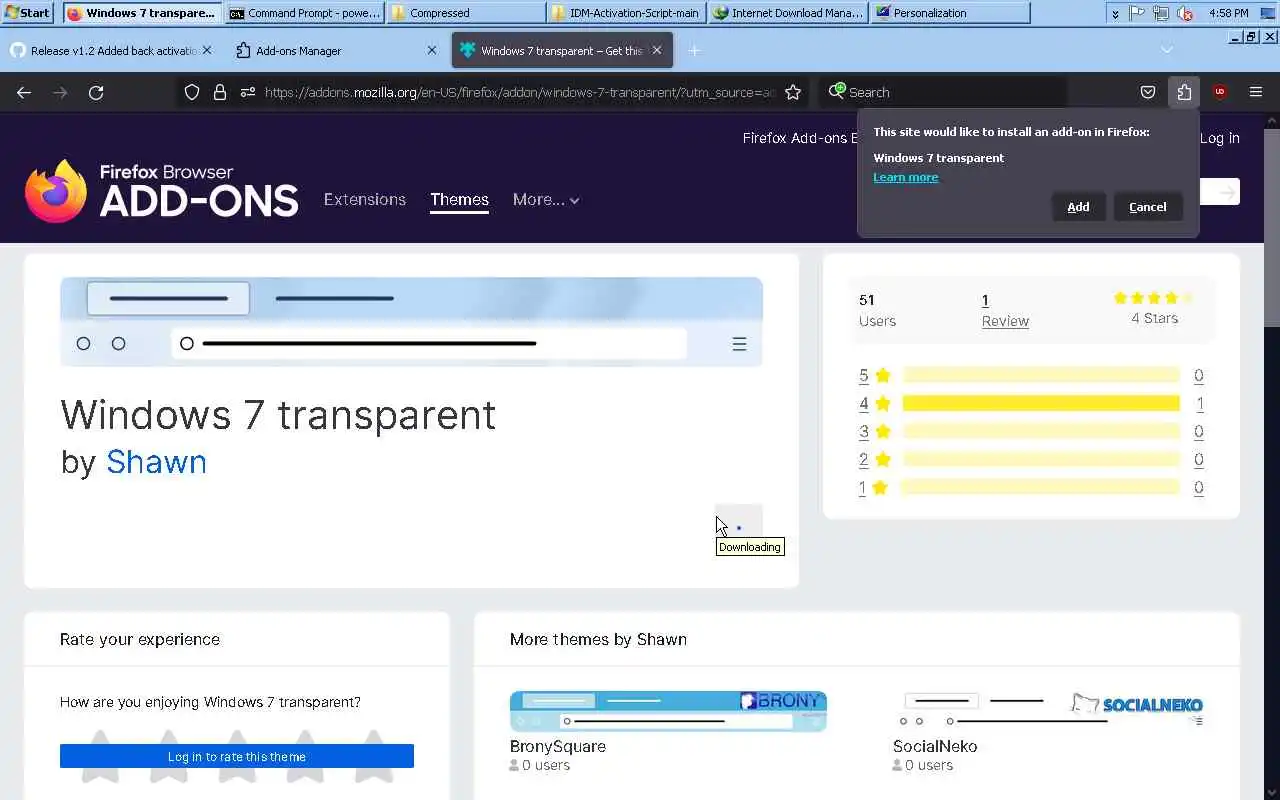The image size is (1280, 800).
Task: Switch to the Add-ons Manager tab
Action: click(336, 50)
